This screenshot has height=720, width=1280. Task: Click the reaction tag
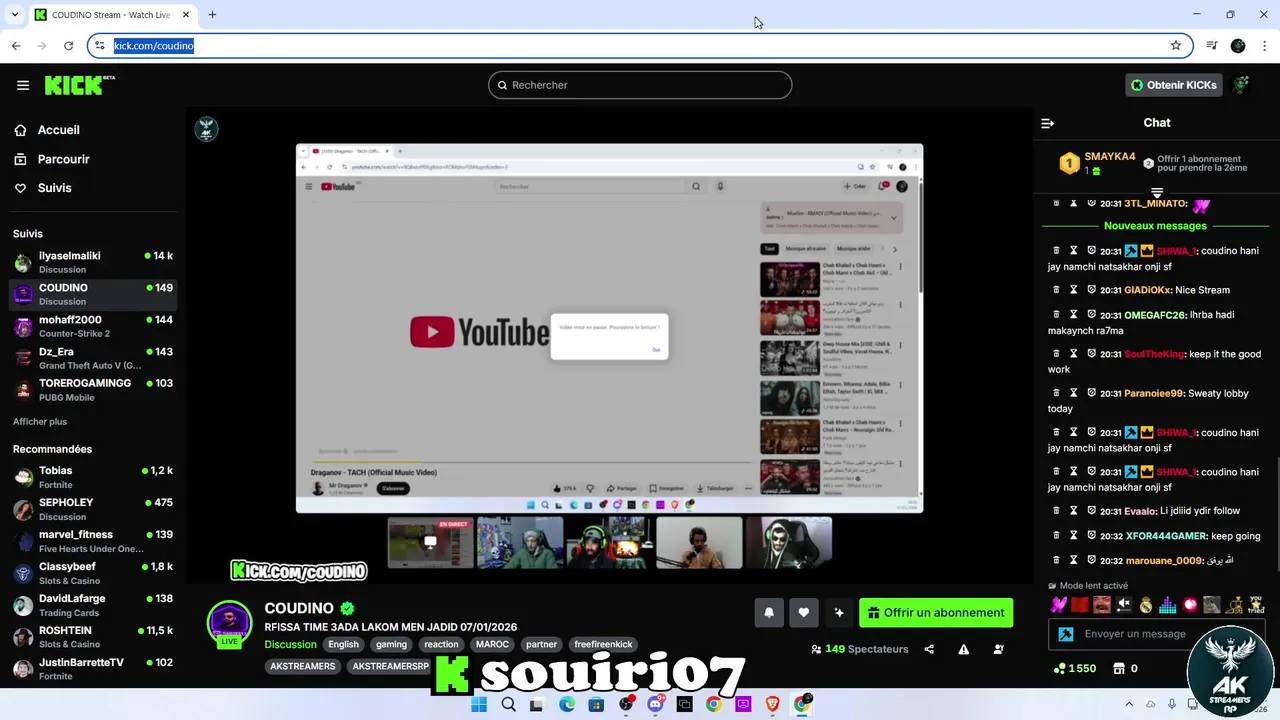pyautogui.click(x=441, y=645)
